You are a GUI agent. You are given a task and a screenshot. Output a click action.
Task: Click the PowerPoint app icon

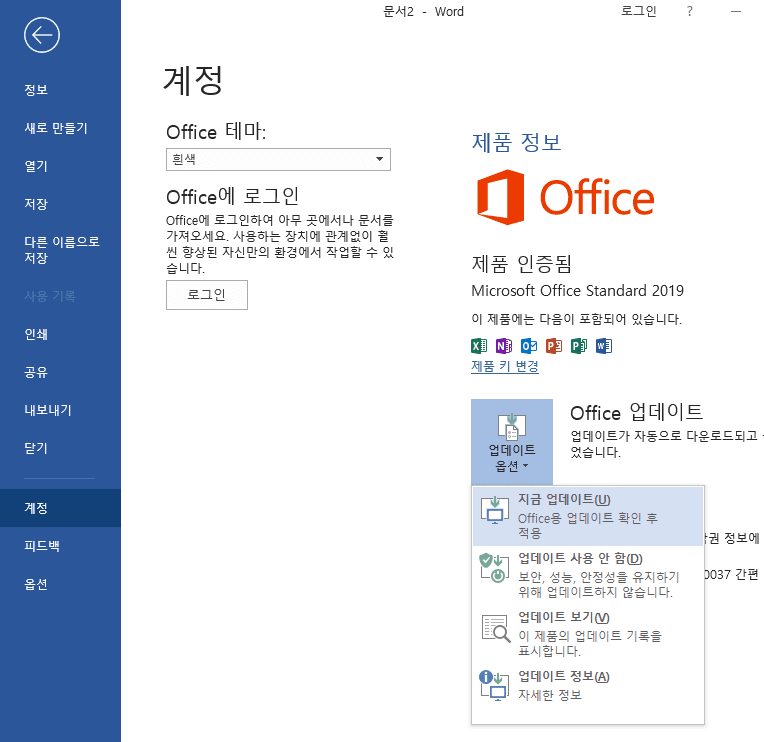(554, 346)
